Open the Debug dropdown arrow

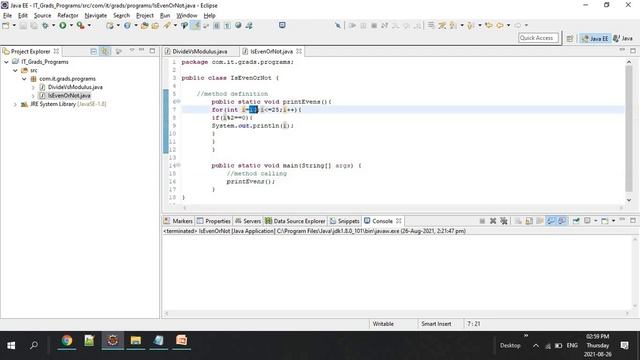coord(53,25)
